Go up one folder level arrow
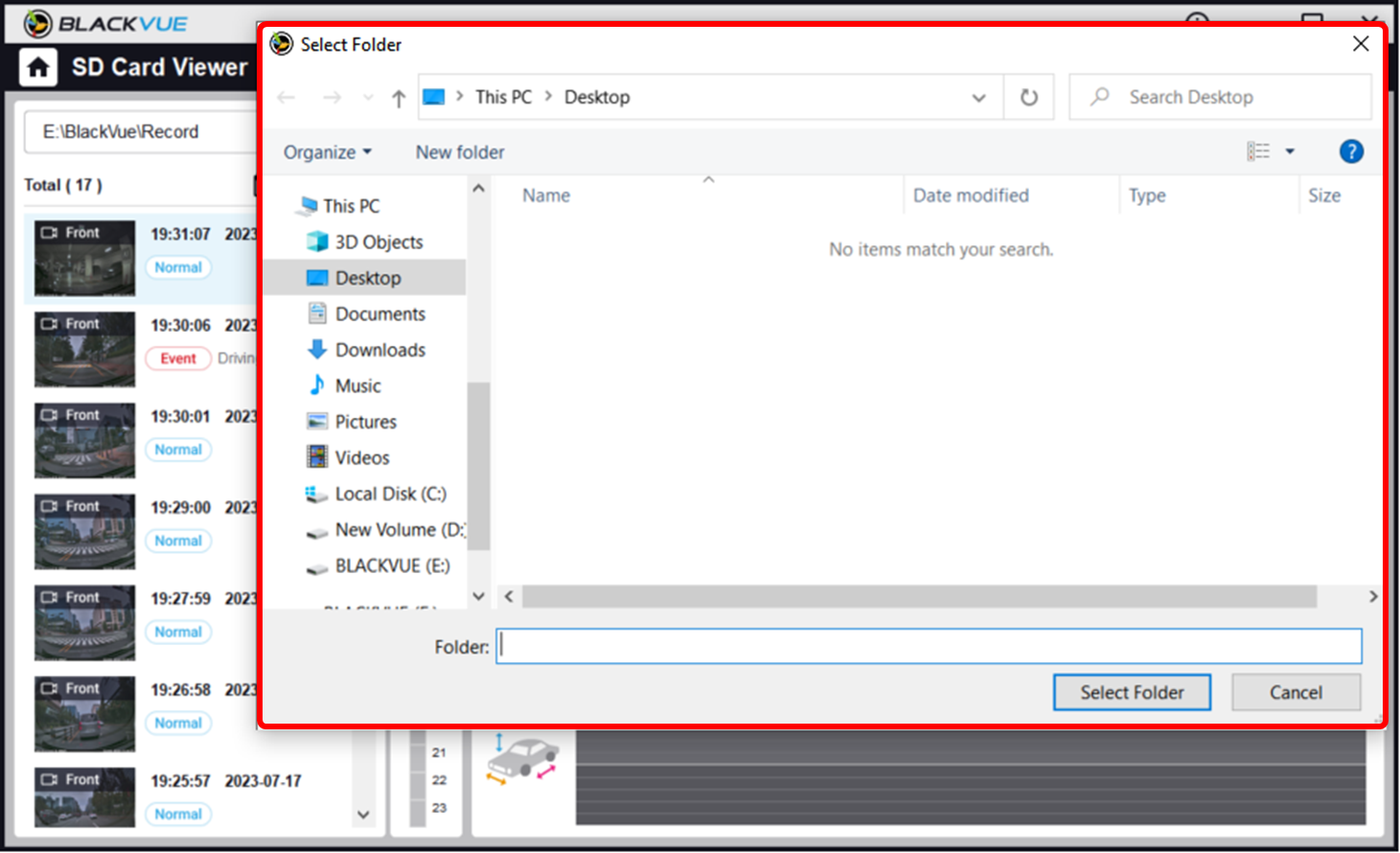 [399, 98]
